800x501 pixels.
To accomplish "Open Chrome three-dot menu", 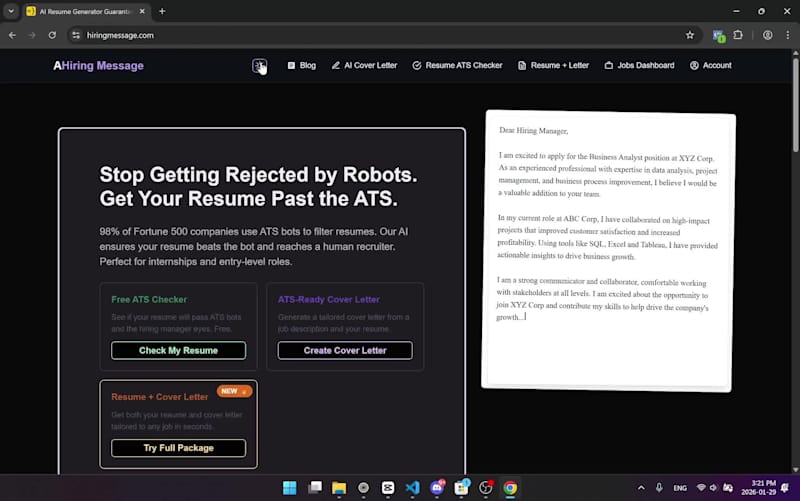I will coord(788,35).
